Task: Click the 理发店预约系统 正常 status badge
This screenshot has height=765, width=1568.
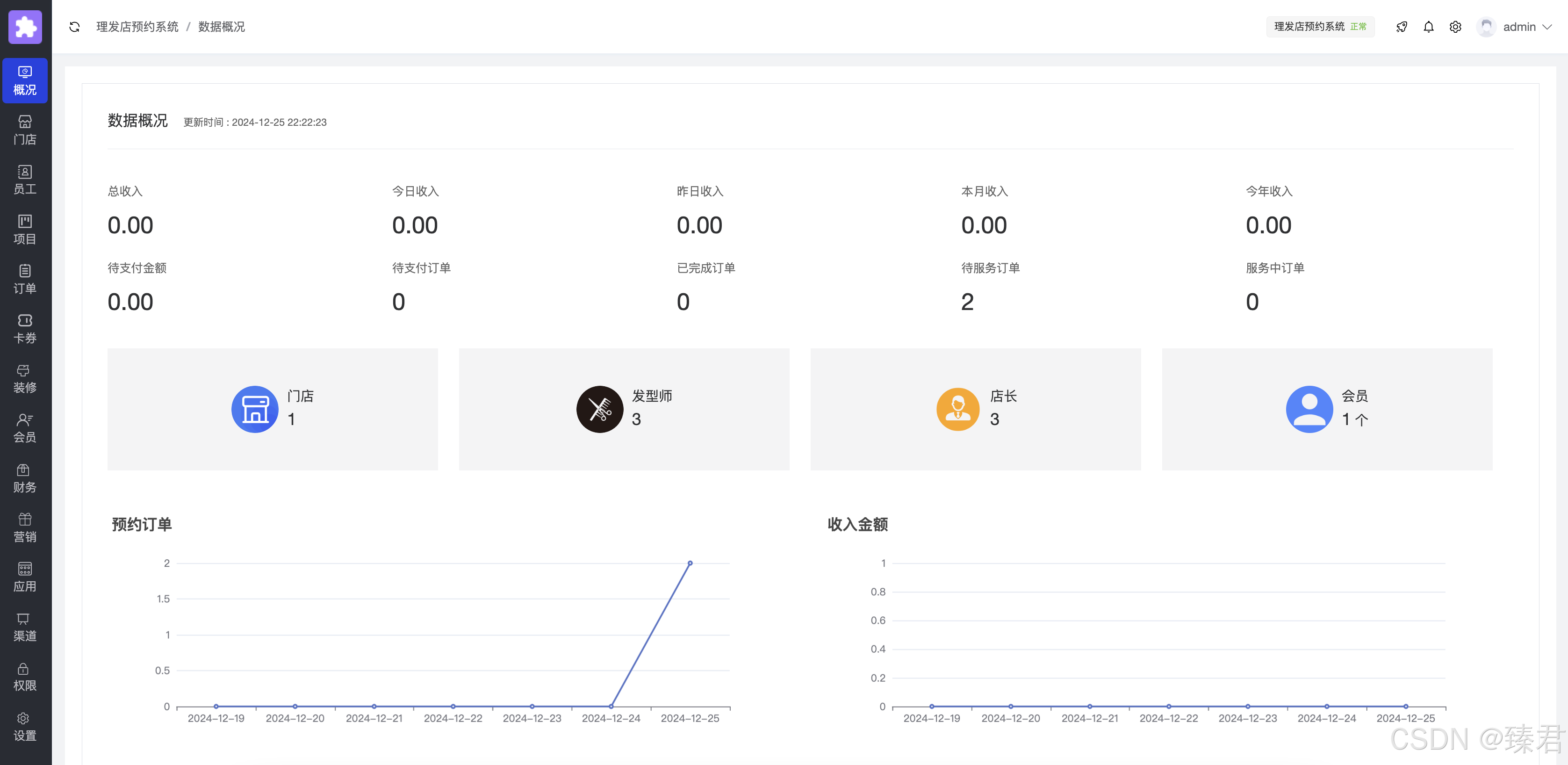Action: 1320,27
